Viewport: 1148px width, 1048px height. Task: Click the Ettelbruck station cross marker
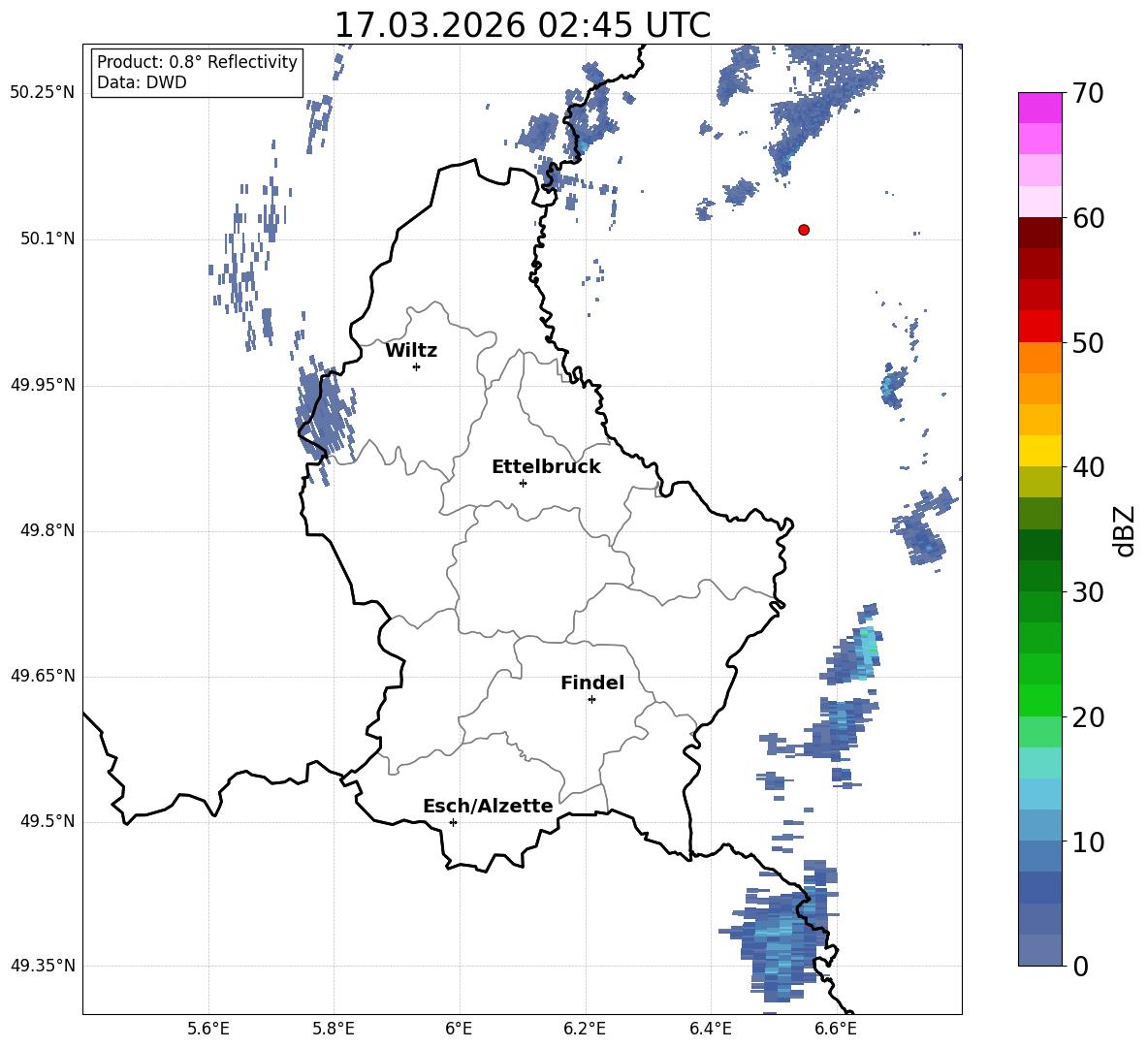point(523,483)
